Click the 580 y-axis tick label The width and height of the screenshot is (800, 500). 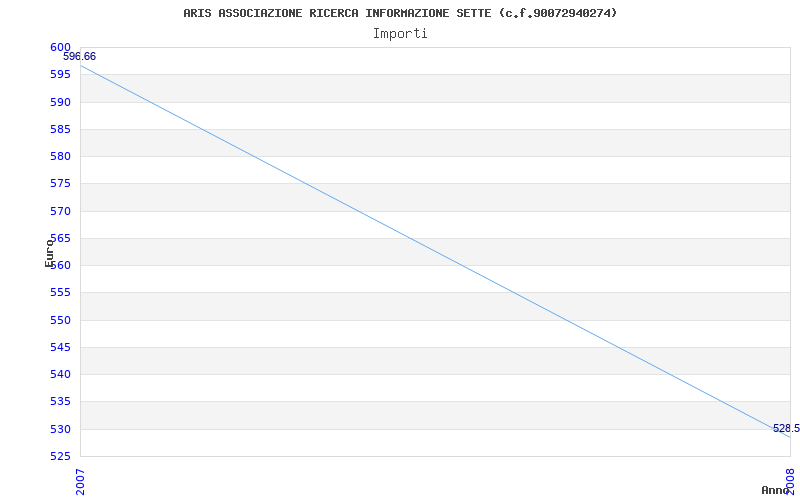[x=60, y=157]
